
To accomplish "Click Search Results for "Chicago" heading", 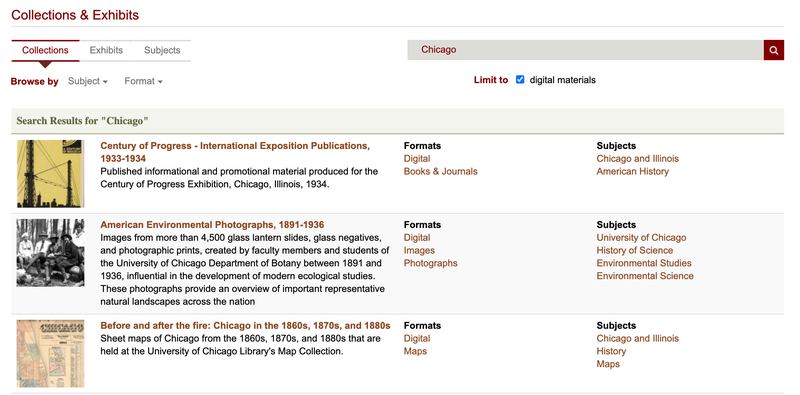I will pyautogui.click(x=82, y=121).
